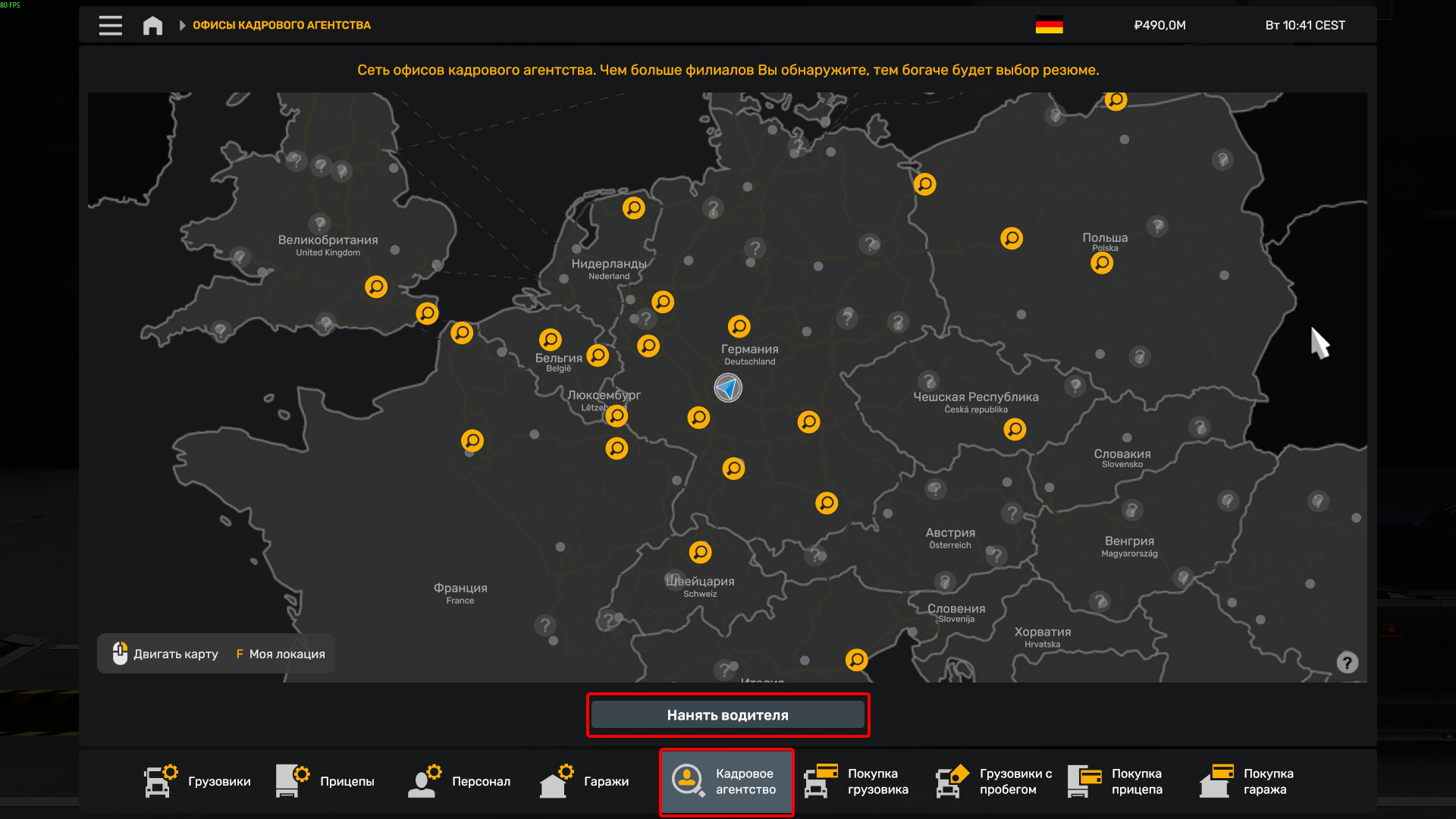Select the player location arrow marker
The width and height of the screenshot is (1456, 819).
point(728,388)
